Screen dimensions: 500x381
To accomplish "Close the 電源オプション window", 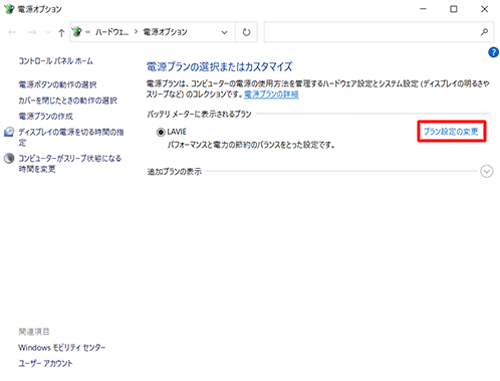I will (x=484, y=9).
